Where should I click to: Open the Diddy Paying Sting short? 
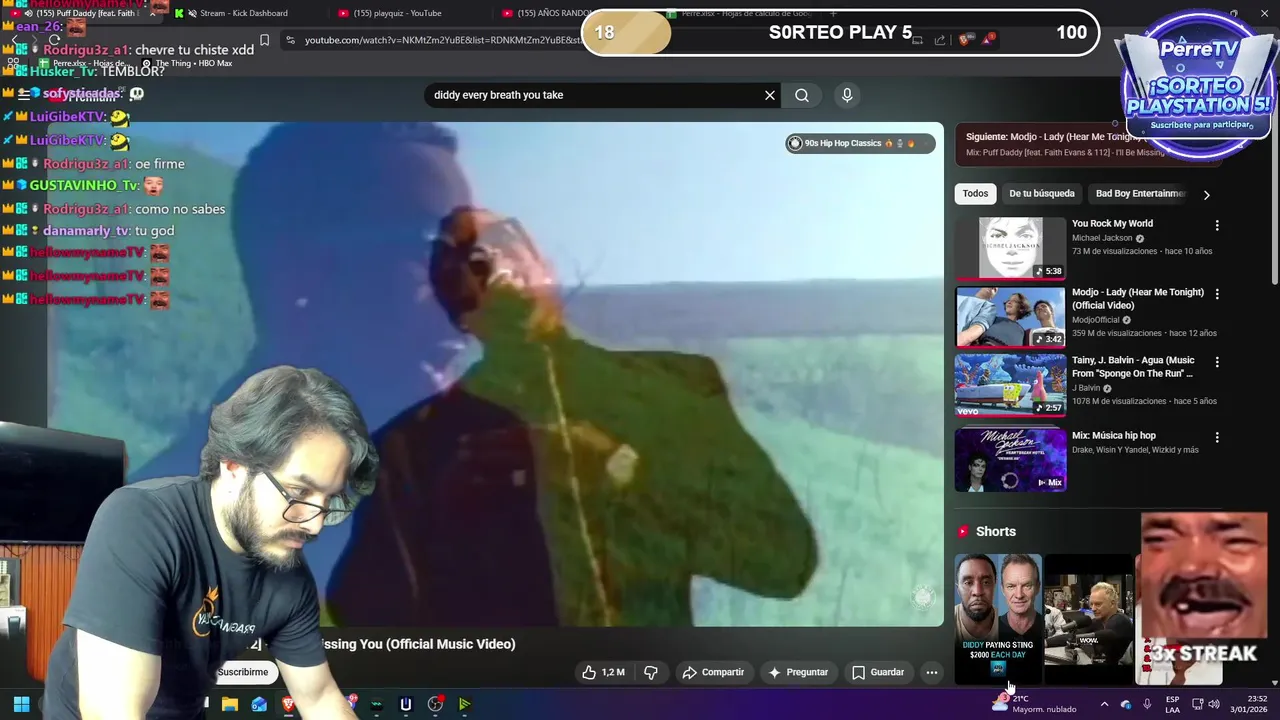pos(998,618)
